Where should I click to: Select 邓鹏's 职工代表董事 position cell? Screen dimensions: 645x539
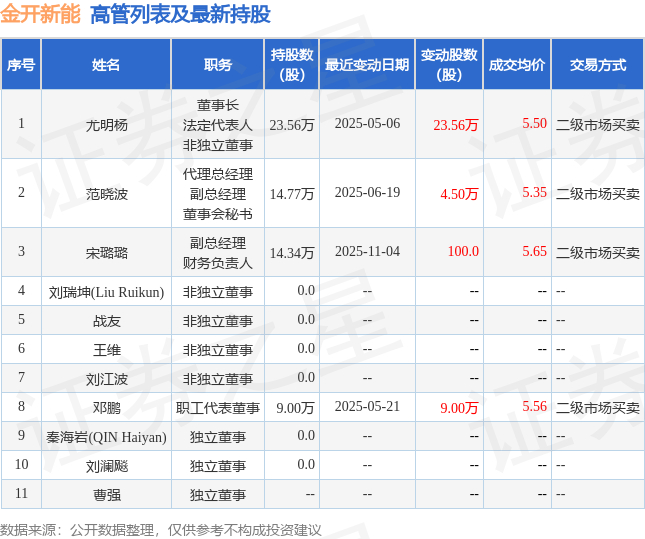218,407
